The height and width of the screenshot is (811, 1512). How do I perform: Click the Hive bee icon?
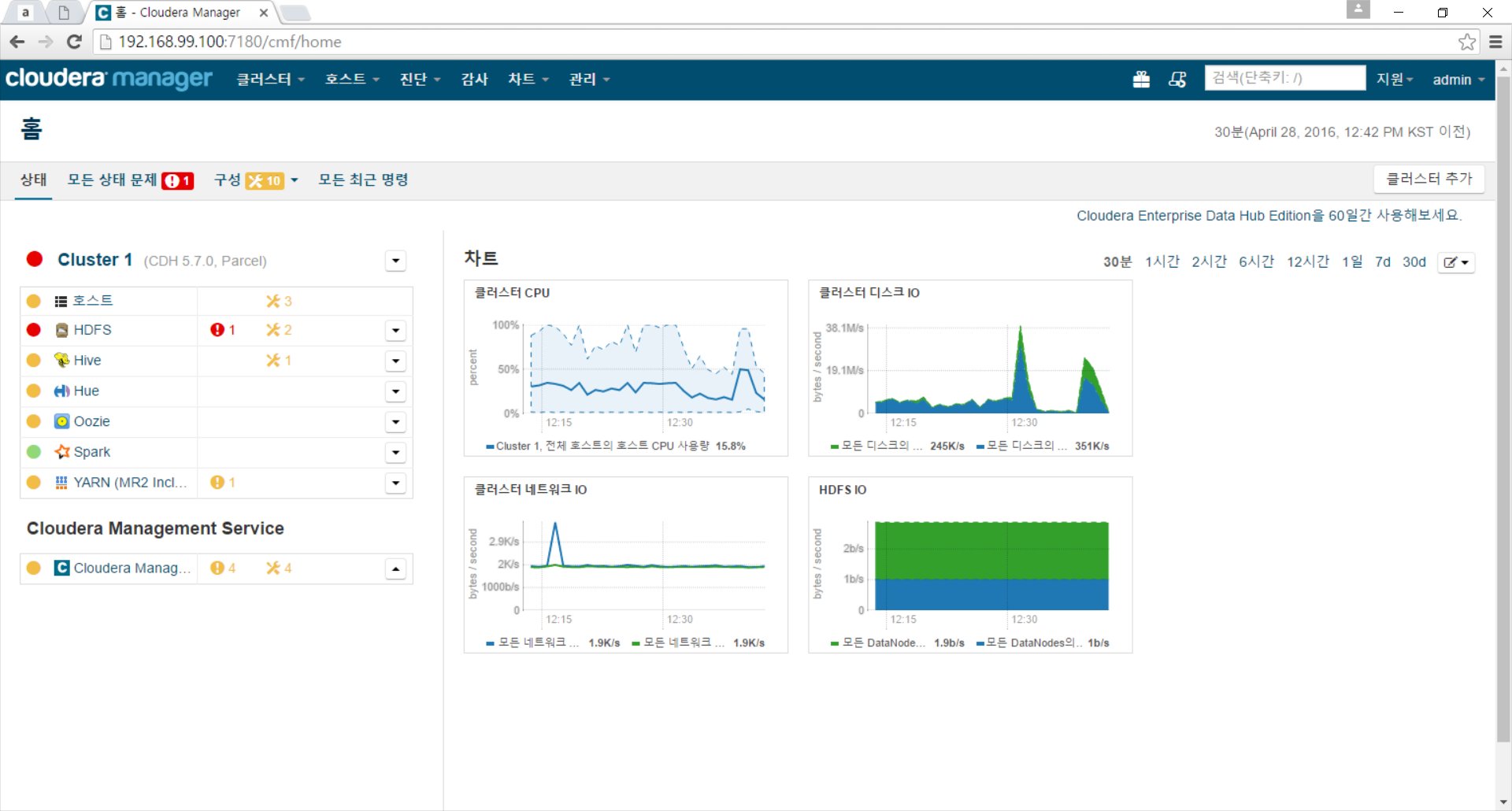(61, 360)
